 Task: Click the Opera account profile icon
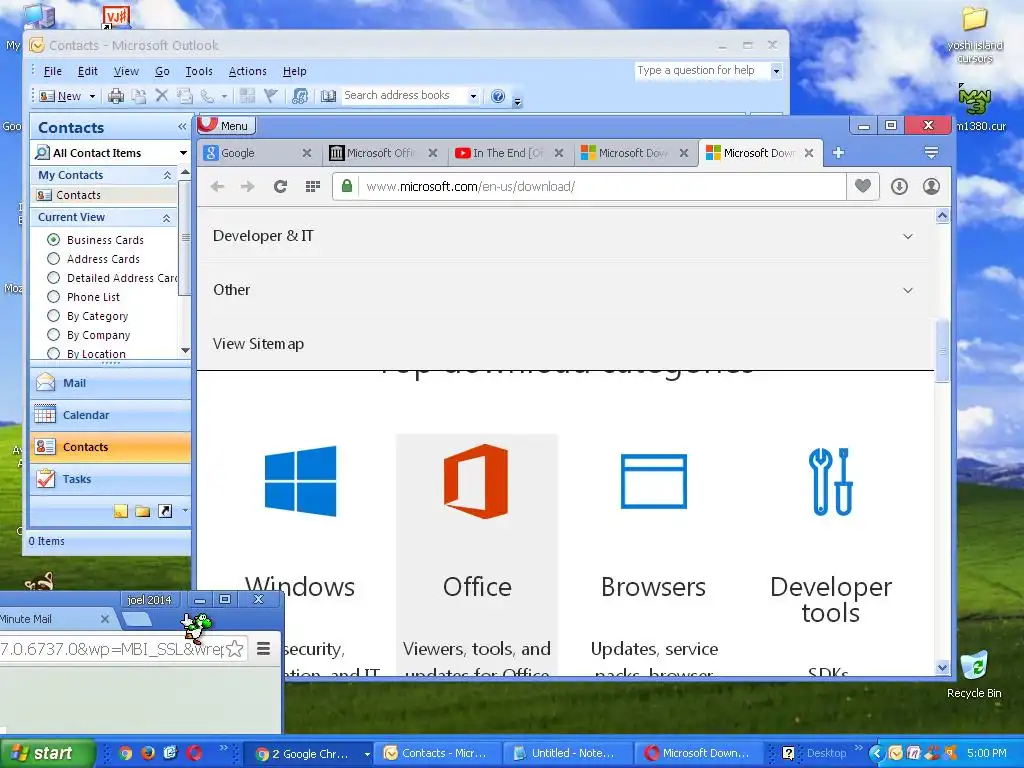click(x=931, y=187)
